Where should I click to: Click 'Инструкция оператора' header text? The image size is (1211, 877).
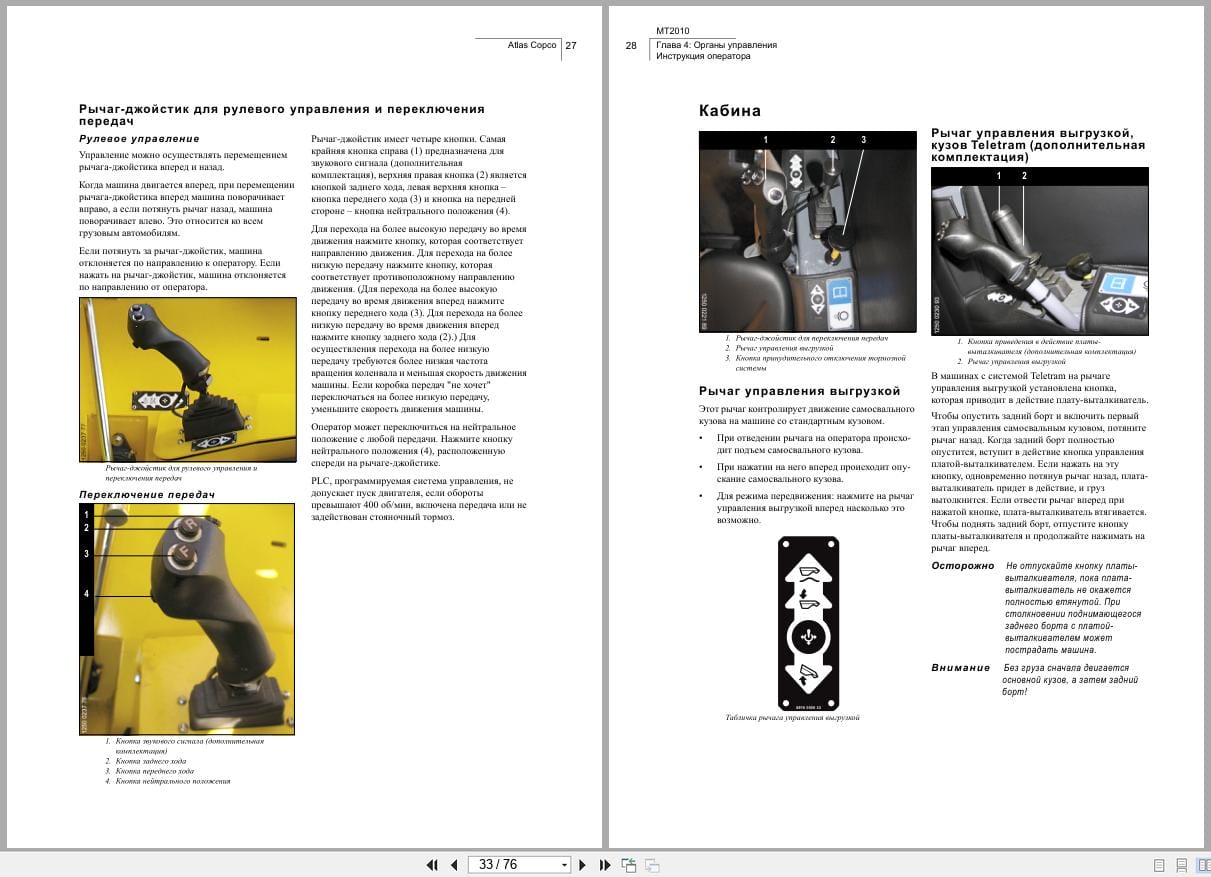click(x=703, y=57)
